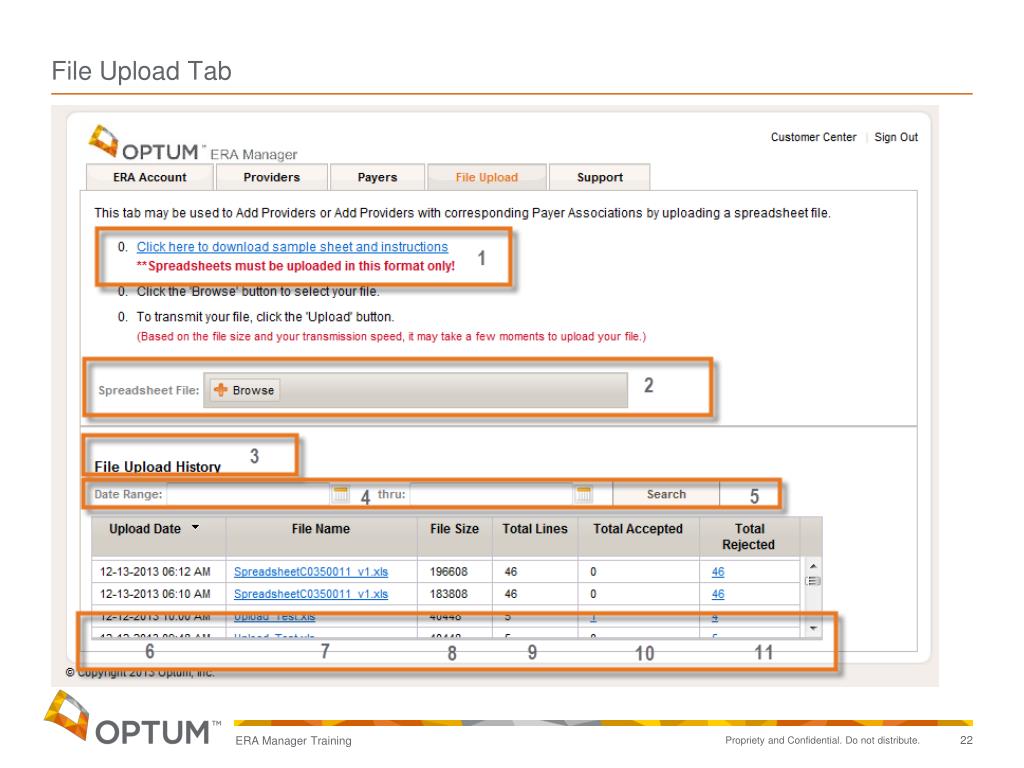This screenshot has height=768, width=1024.
Task: Open SpreadsheetC0350011_v1.xls uploaded at 06:12 AM
Action: point(311,571)
